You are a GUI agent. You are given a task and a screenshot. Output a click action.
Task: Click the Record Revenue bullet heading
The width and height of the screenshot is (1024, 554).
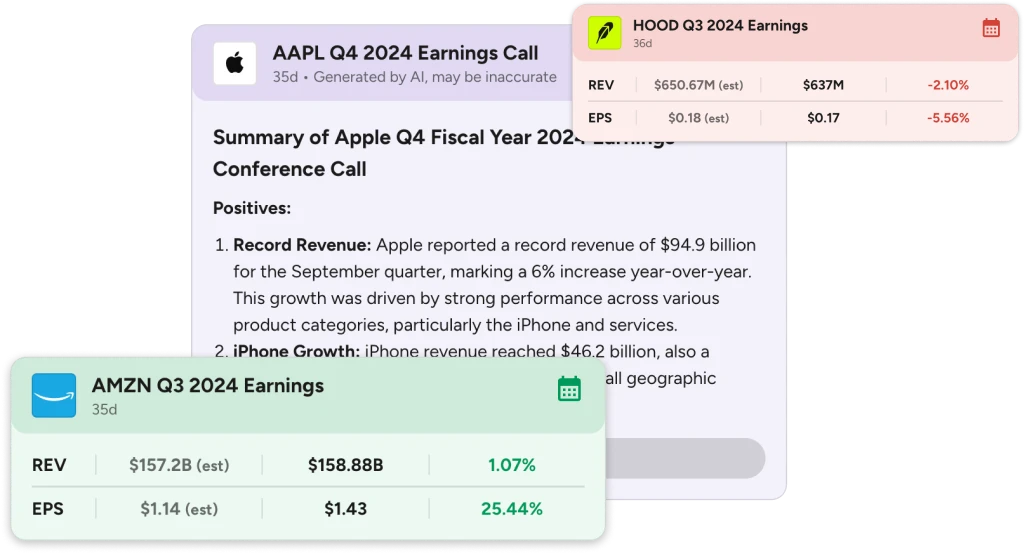click(302, 245)
